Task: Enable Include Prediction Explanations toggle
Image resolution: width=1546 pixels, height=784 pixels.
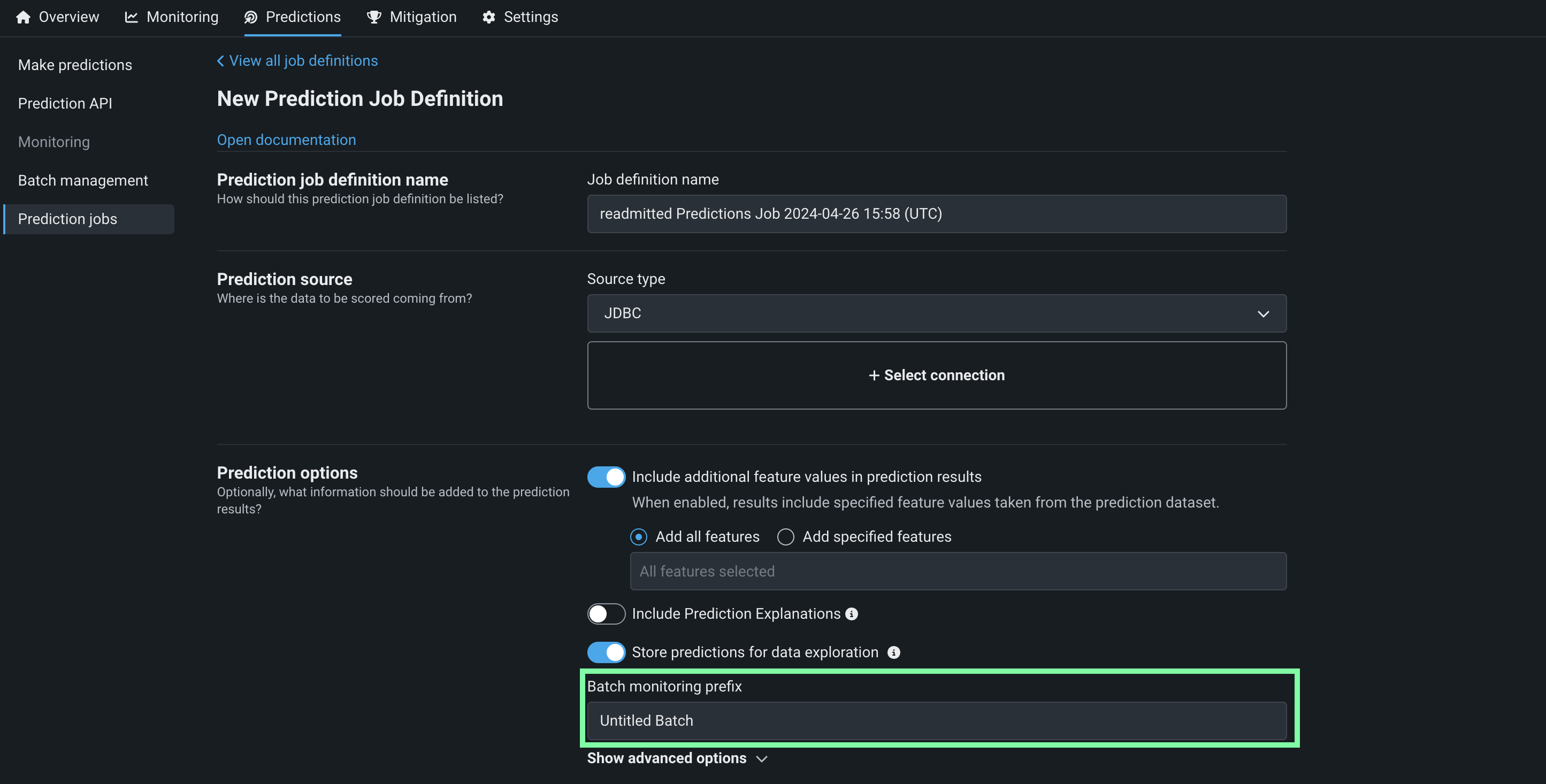Action: (606, 613)
